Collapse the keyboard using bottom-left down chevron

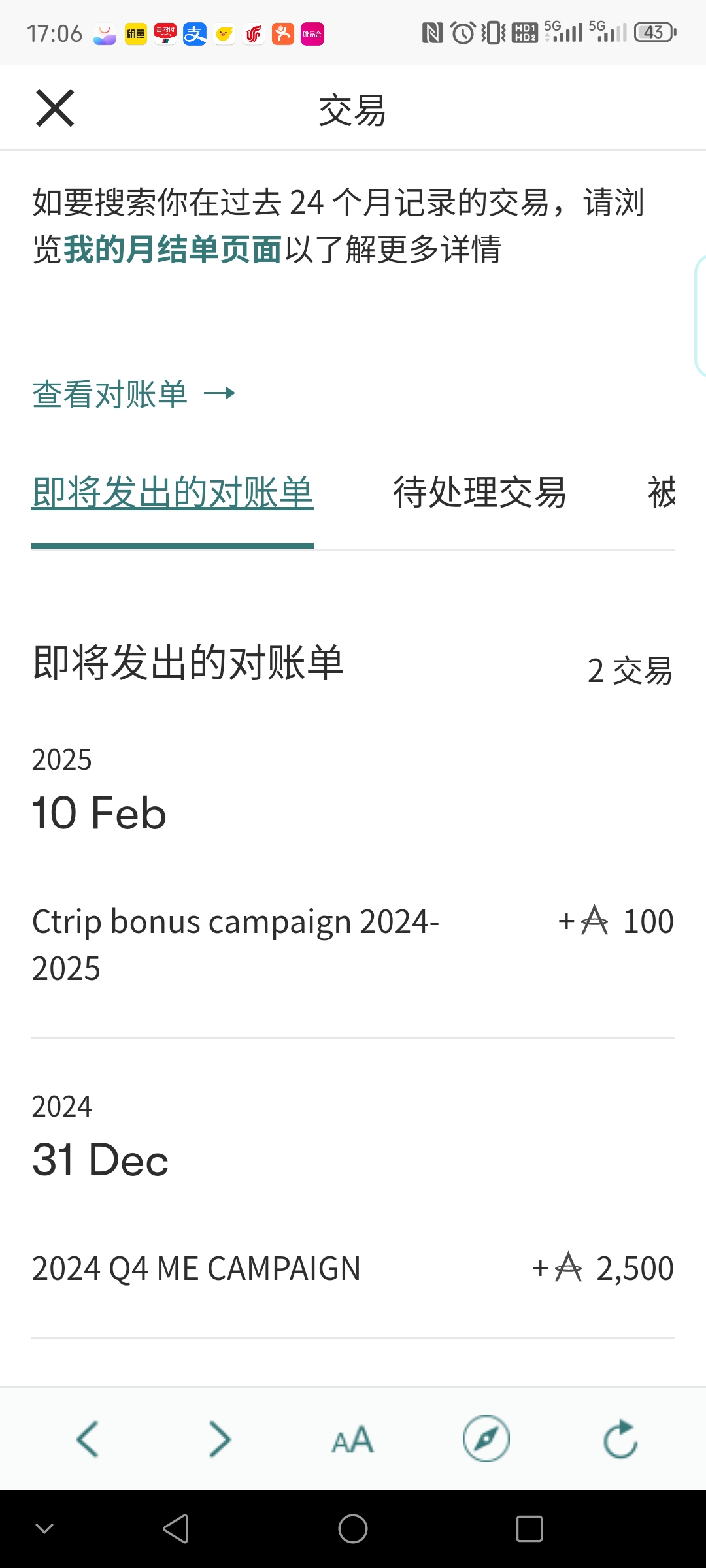coord(44,1529)
